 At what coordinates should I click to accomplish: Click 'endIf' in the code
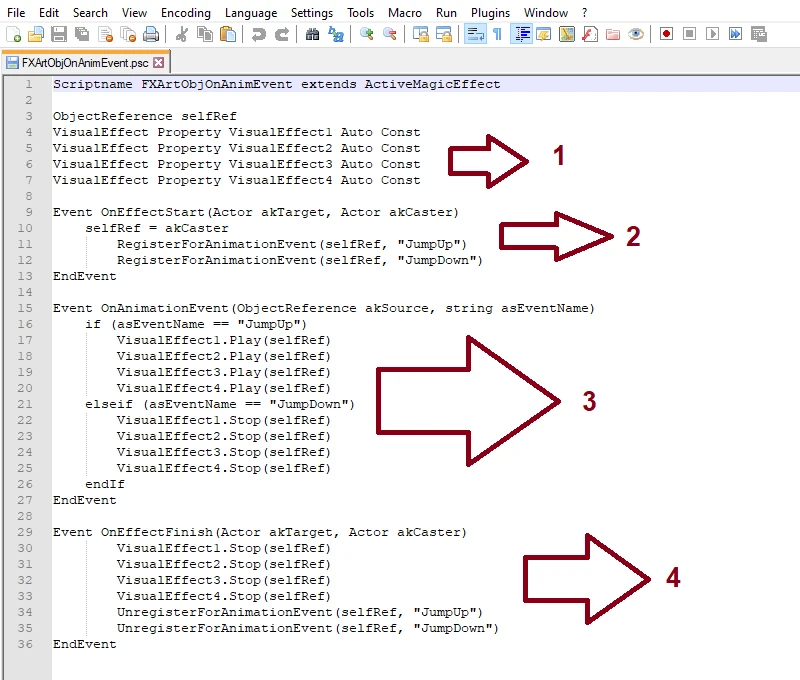(x=105, y=484)
